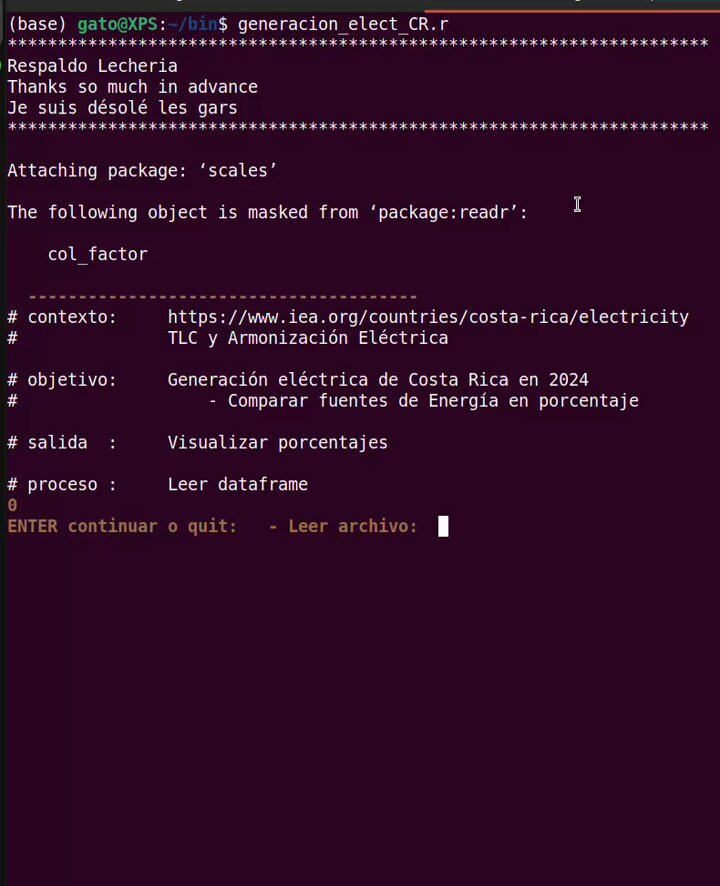The height and width of the screenshot is (886, 720).
Task: Click "Leer dataframe" process text
Action: (x=237, y=484)
